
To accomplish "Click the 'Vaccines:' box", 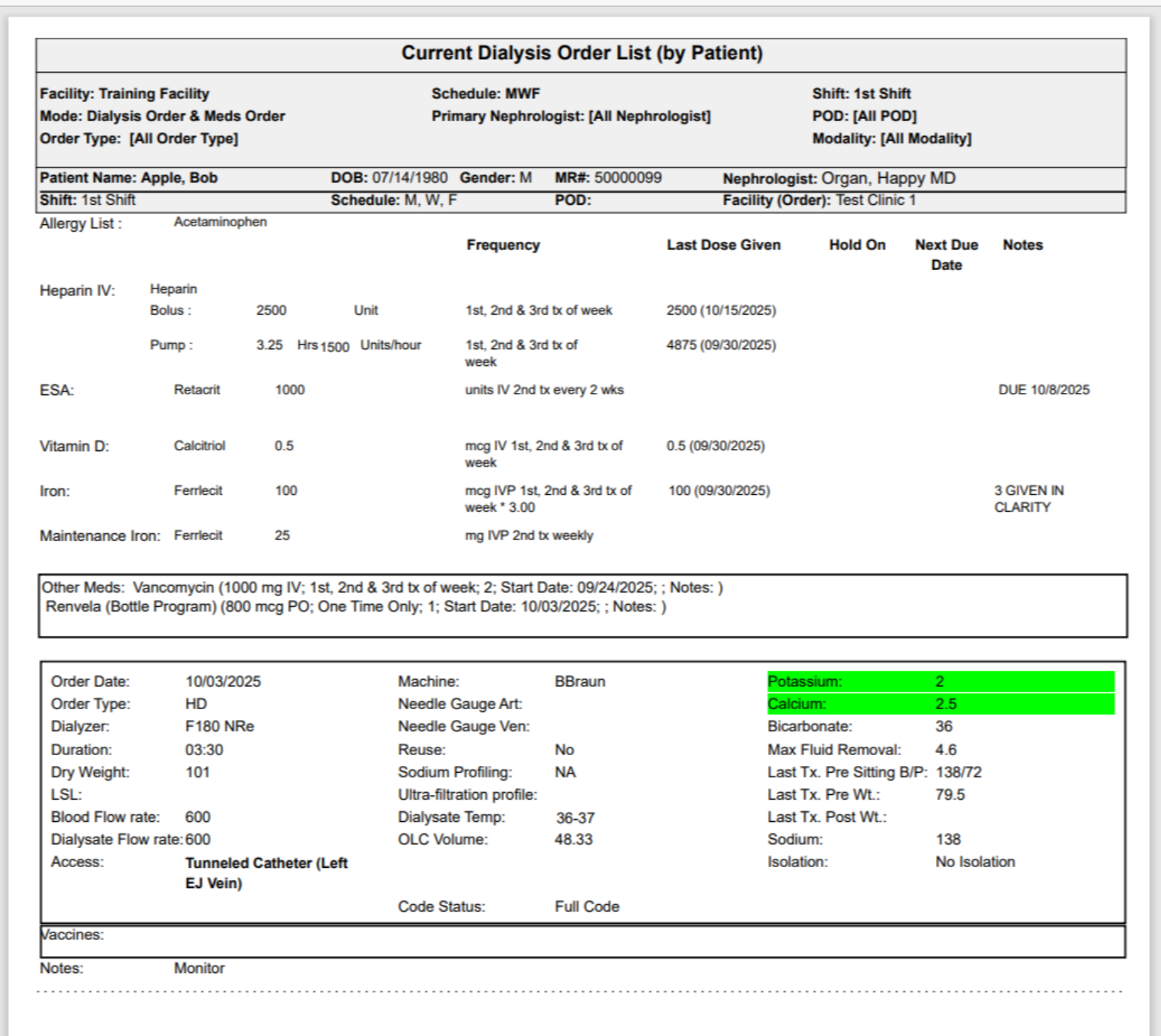I will (x=582, y=941).
